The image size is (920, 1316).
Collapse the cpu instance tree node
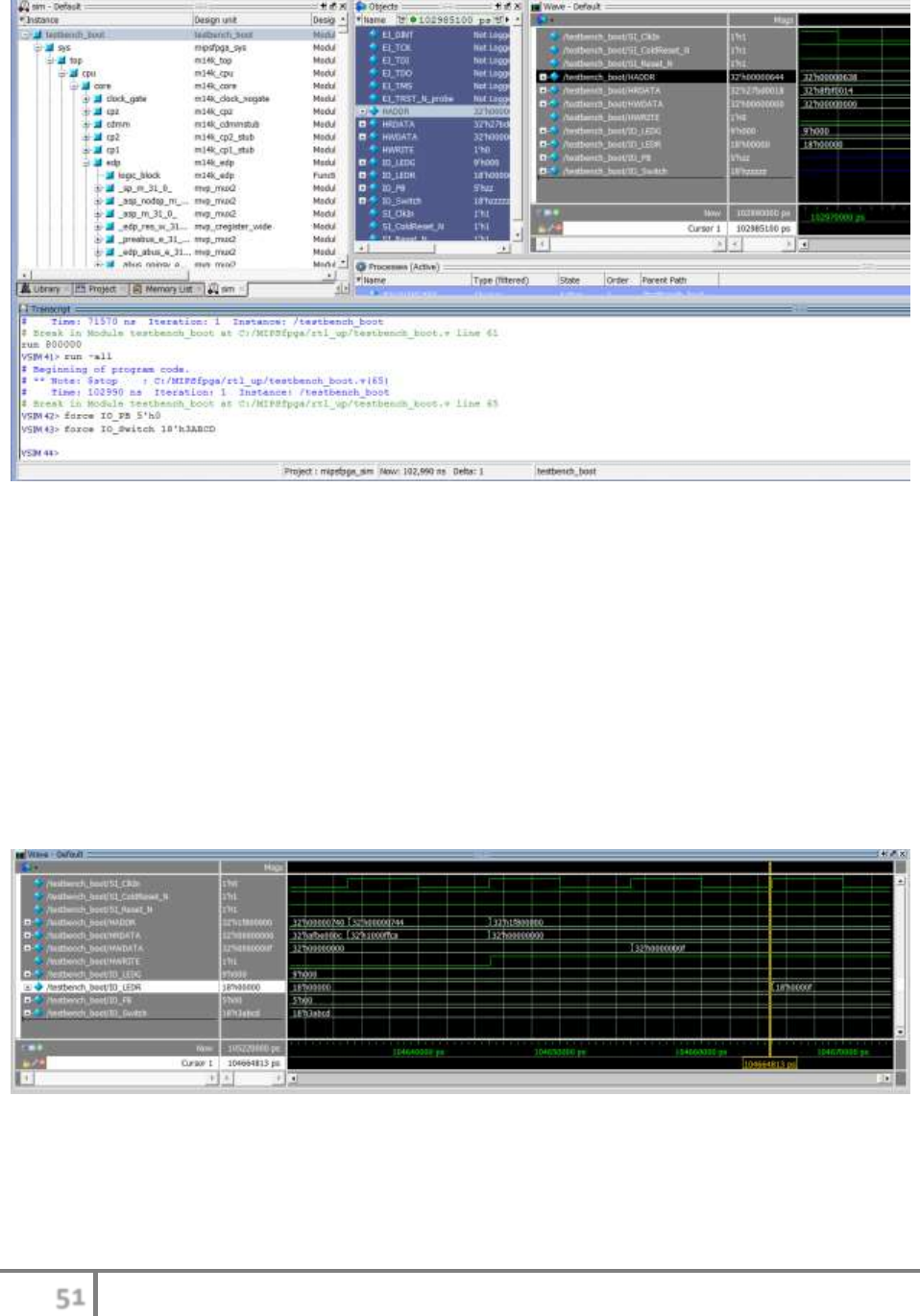pyautogui.click(x=62, y=73)
